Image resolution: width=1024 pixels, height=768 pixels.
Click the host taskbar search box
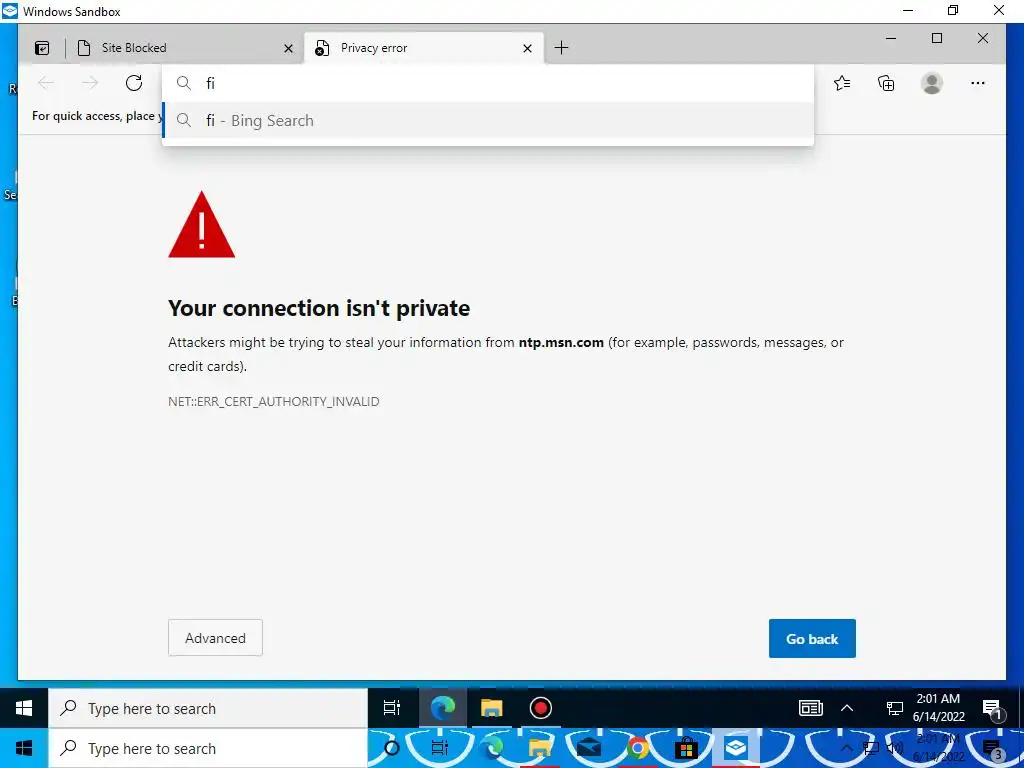tap(208, 748)
